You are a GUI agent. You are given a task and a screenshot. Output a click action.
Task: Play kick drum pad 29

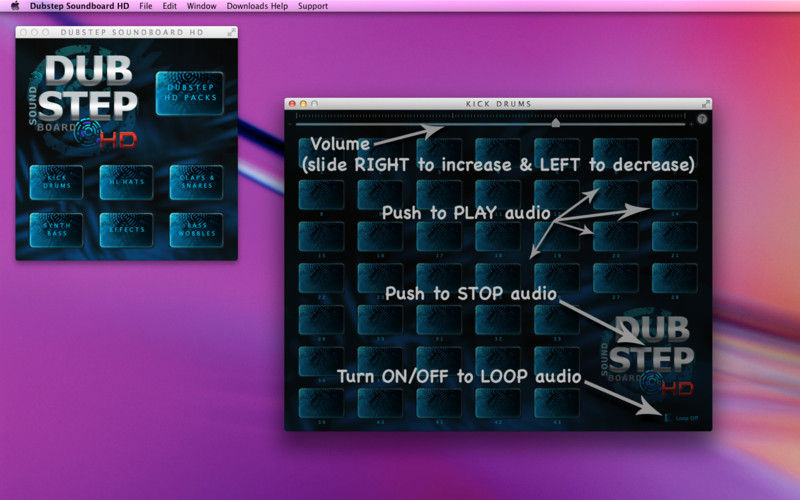pos(321,320)
